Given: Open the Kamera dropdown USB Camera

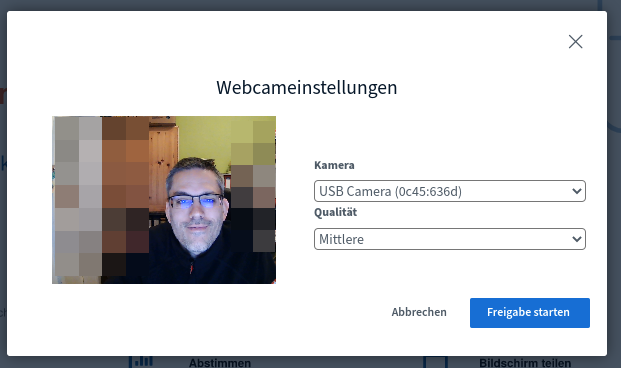Looking at the screenshot, I should (450, 191).
